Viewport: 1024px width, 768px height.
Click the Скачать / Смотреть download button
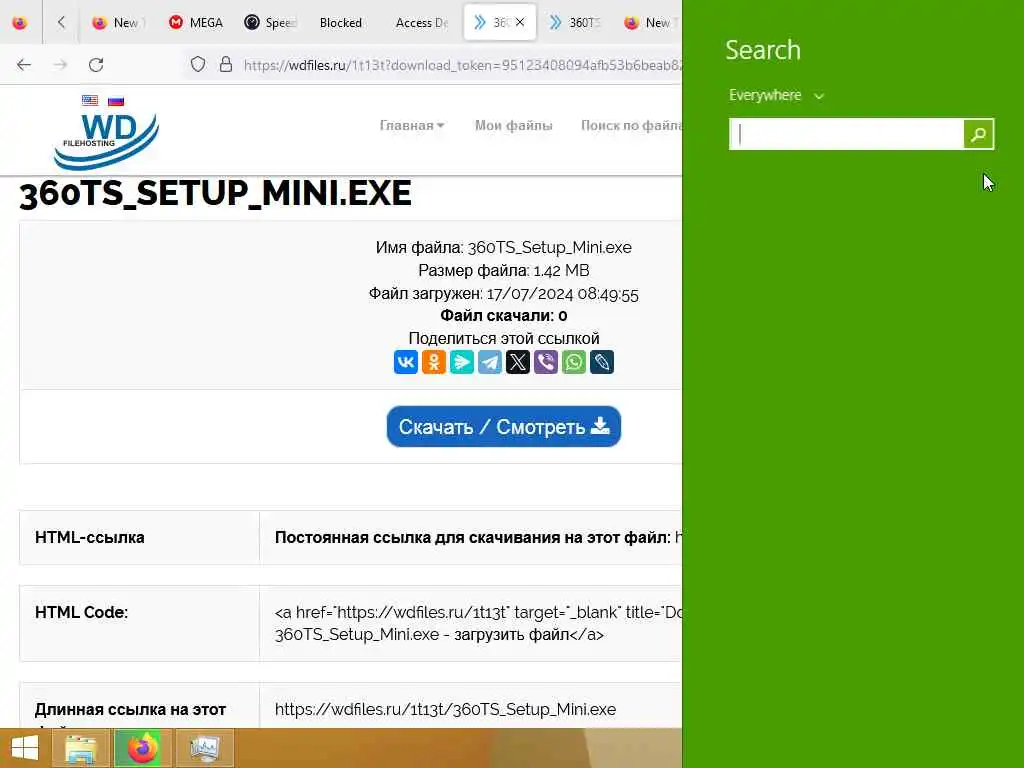[x=504, y=426]
